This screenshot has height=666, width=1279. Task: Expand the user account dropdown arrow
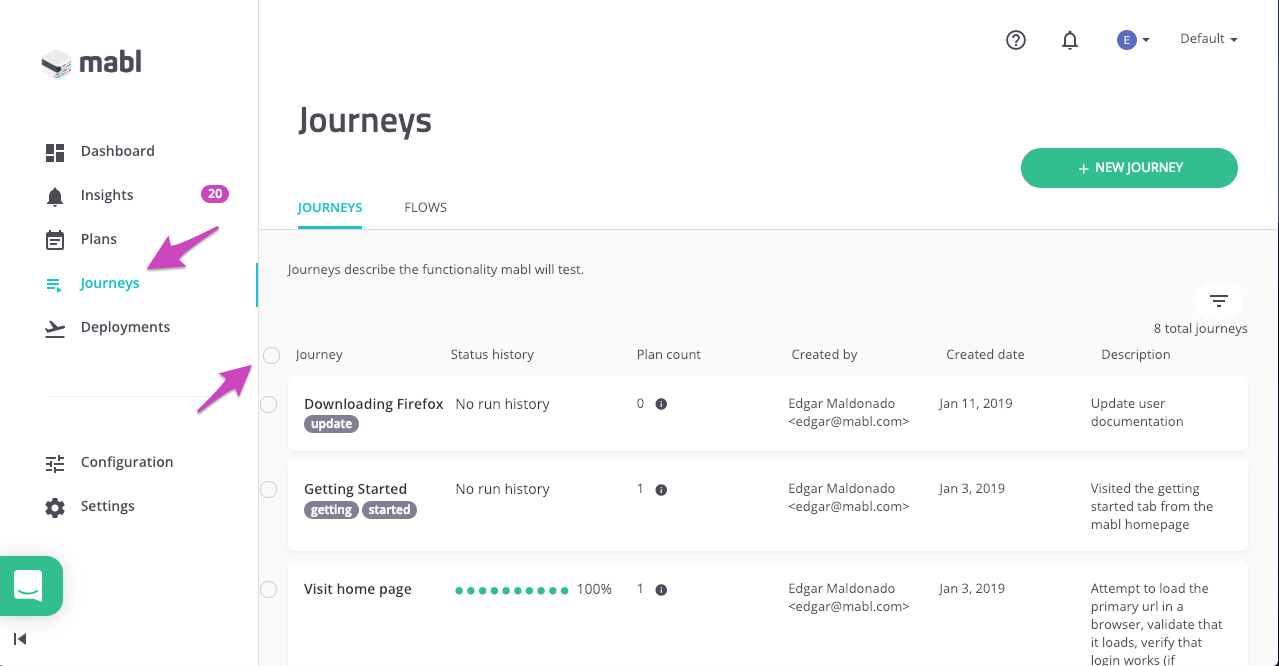point(1145,40)
